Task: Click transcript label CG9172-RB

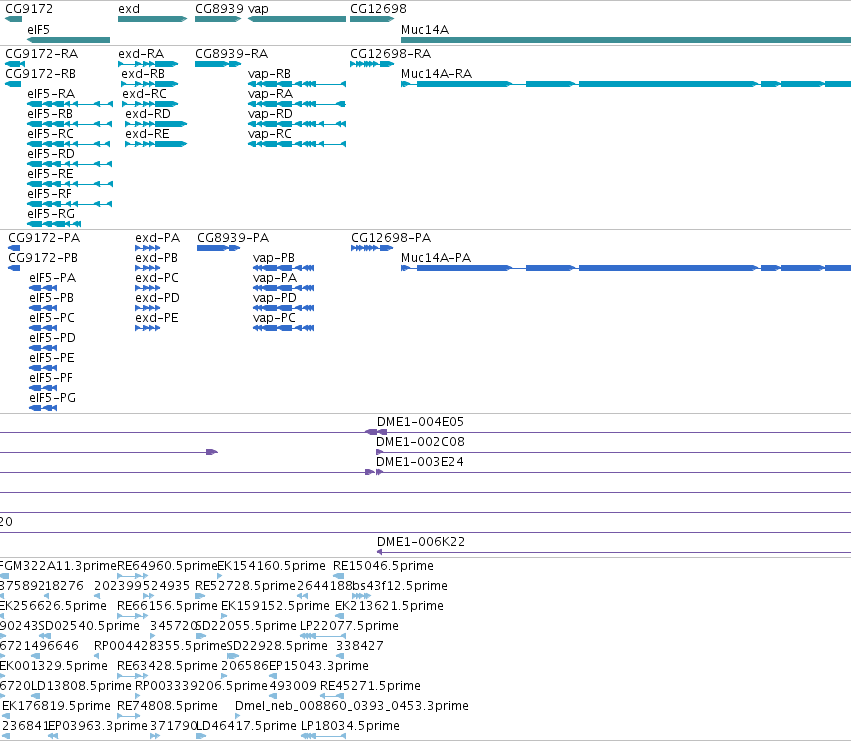Action: (41, 74)
